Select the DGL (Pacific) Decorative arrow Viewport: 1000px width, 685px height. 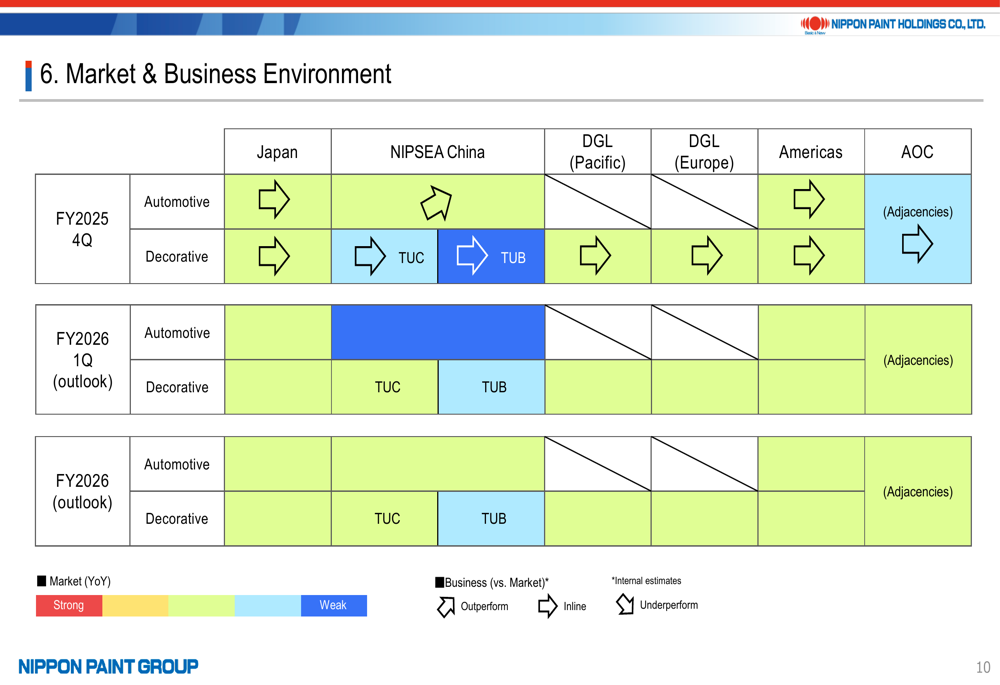point(595,255)
